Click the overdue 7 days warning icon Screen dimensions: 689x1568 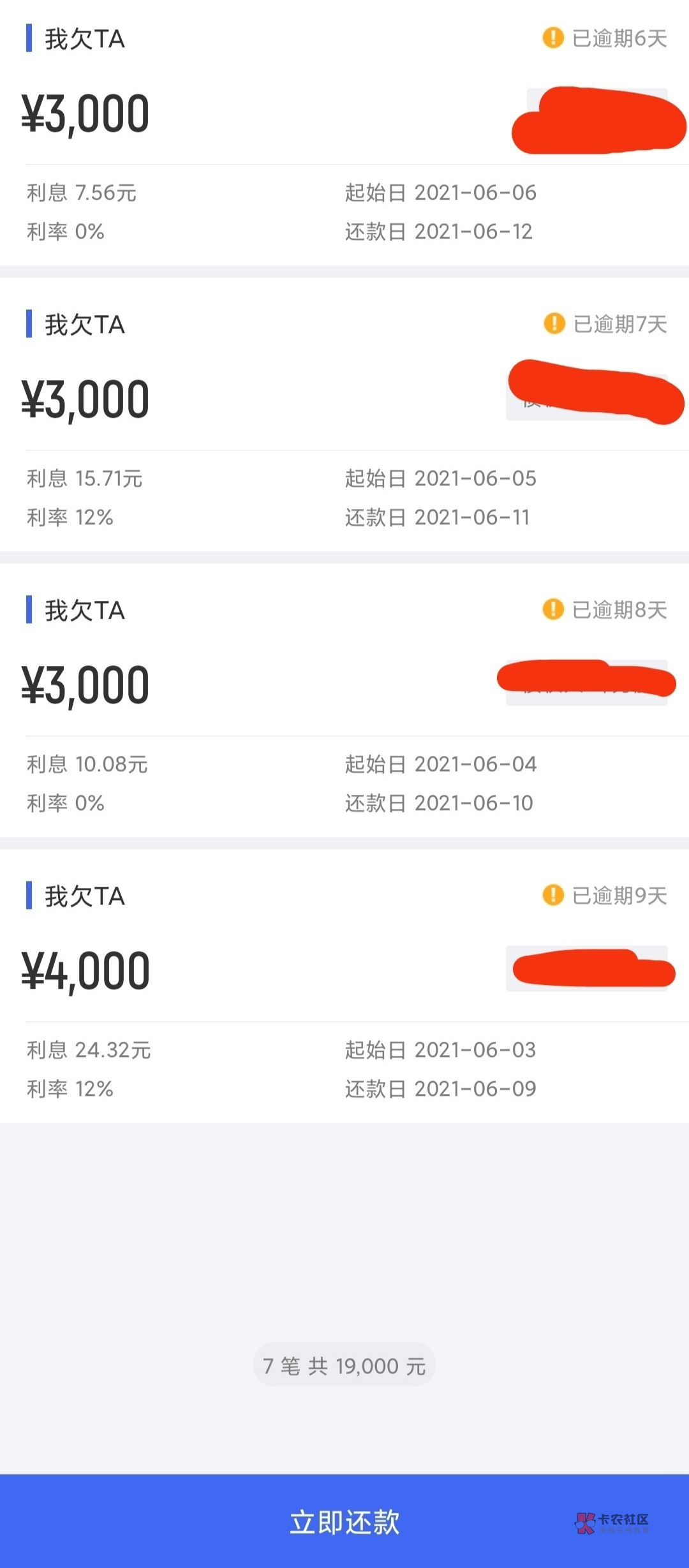coord(554,323)
